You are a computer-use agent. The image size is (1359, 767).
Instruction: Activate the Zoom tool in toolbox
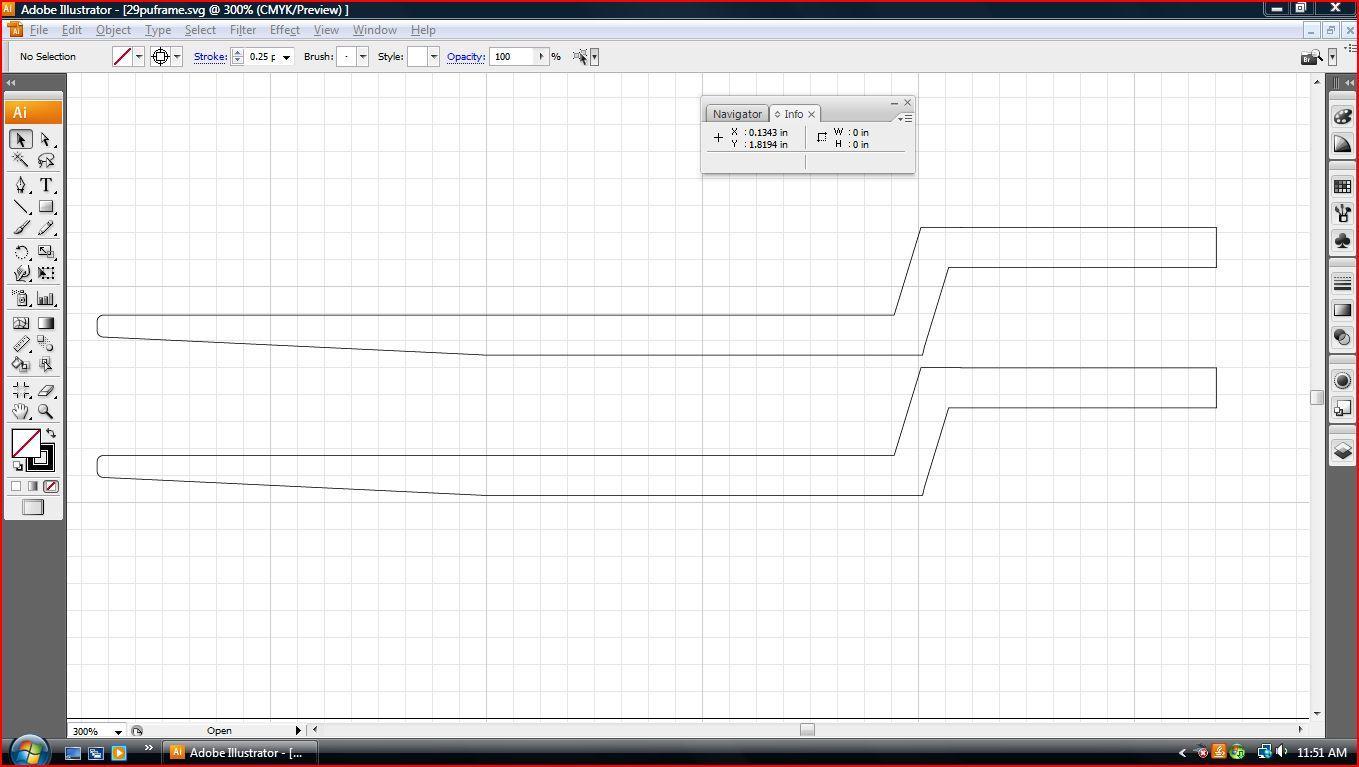point(46,411)
